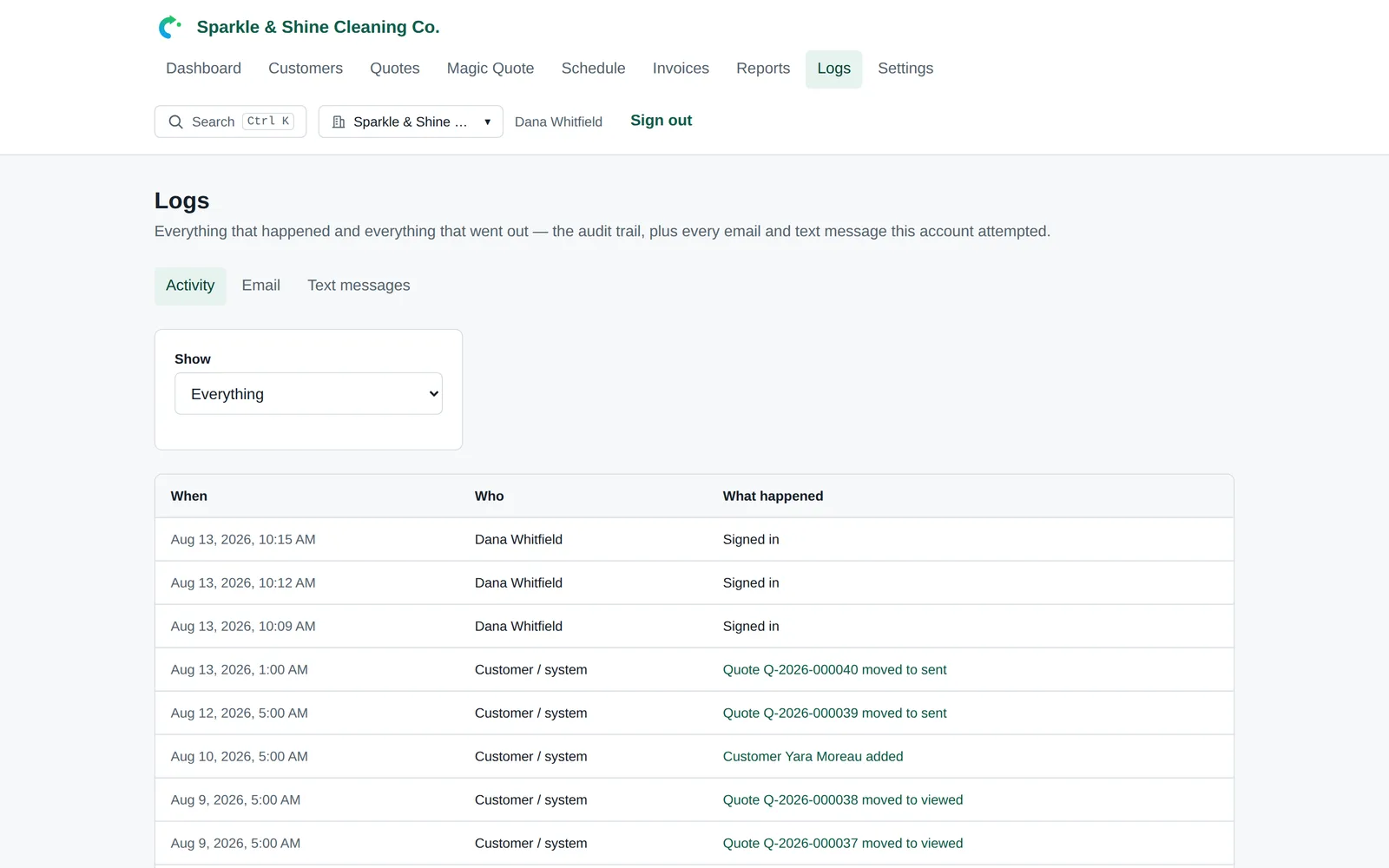Click the building icon in company selector

[x=339, y=122]
